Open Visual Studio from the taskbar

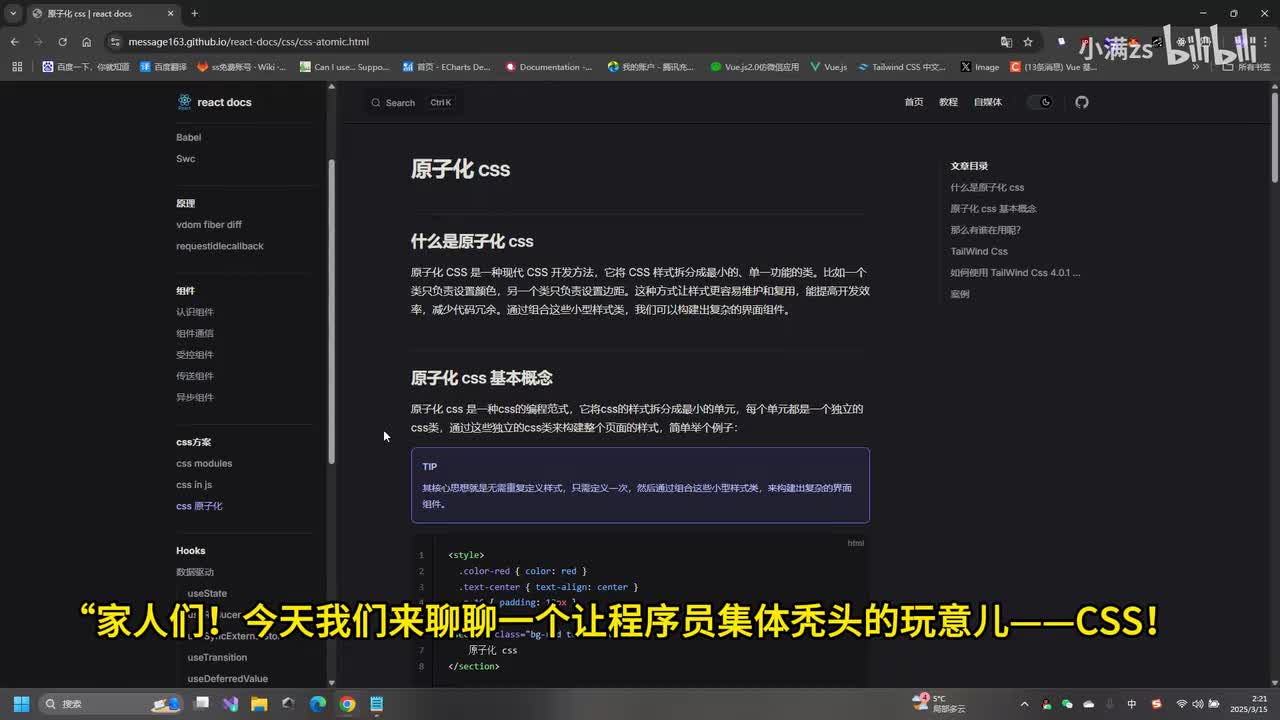point(230,704)
